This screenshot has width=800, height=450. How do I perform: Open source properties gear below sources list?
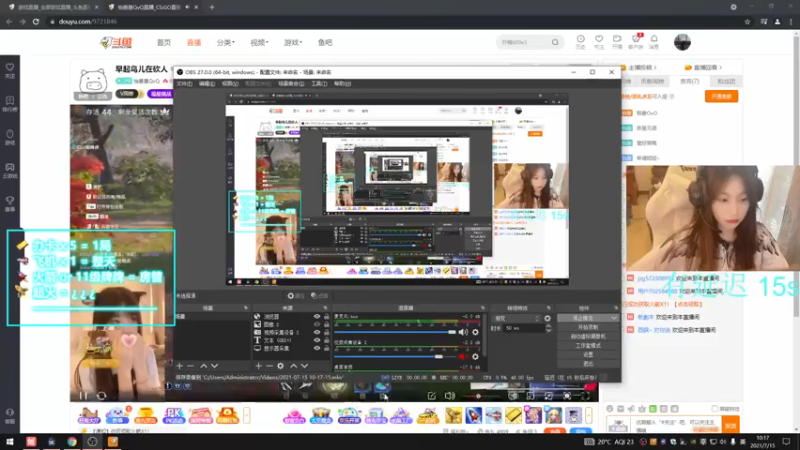(x=281, y=366)
